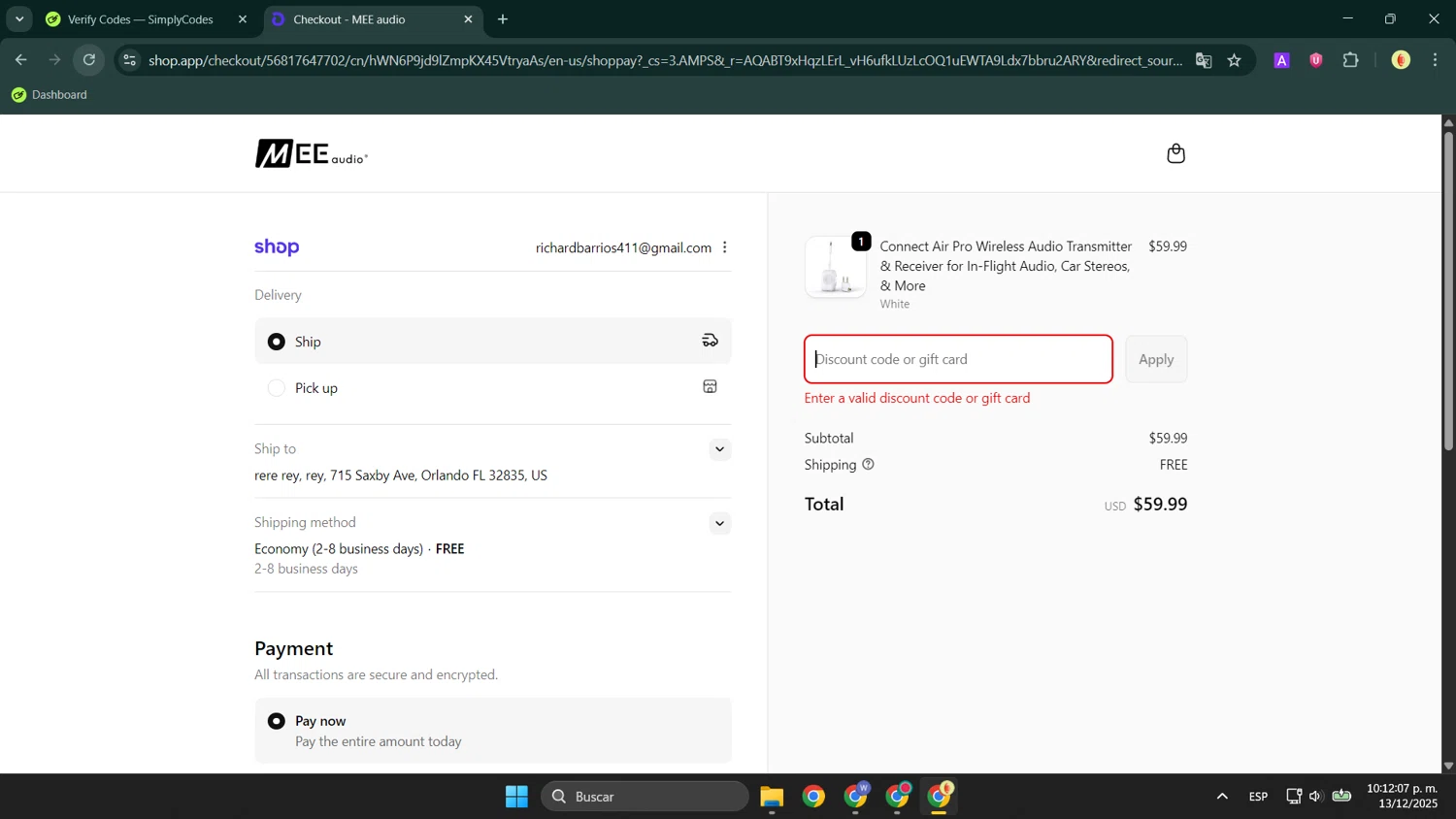The image size is (1456, 819).
Task: Switch to the Verify Codes — SimplyCodes tab
Action: (x=140, y=19)
